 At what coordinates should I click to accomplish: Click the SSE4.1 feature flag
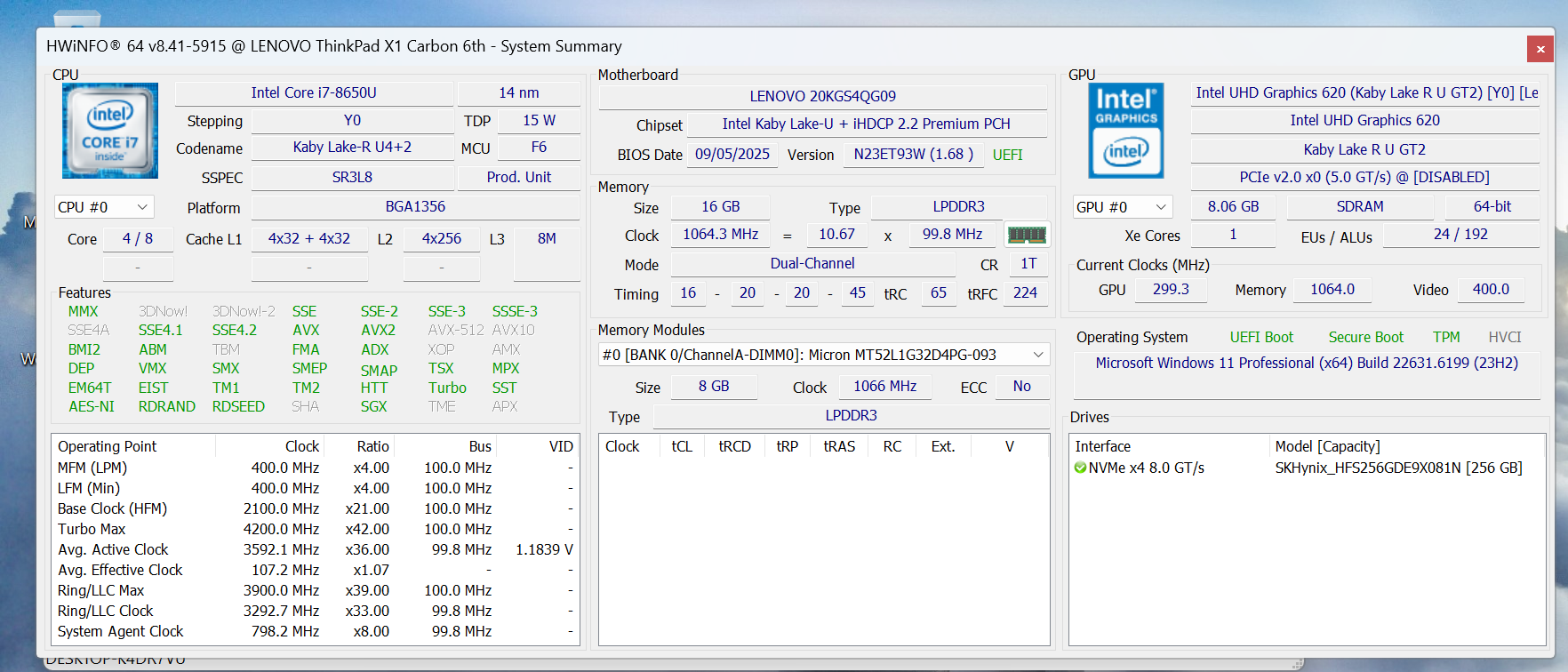click(161, 330)
